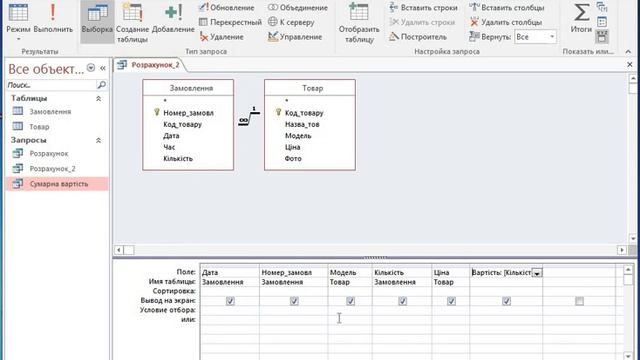Open the Товар table in navigation
Screen dimensions: 640x360
coord(39,127)
